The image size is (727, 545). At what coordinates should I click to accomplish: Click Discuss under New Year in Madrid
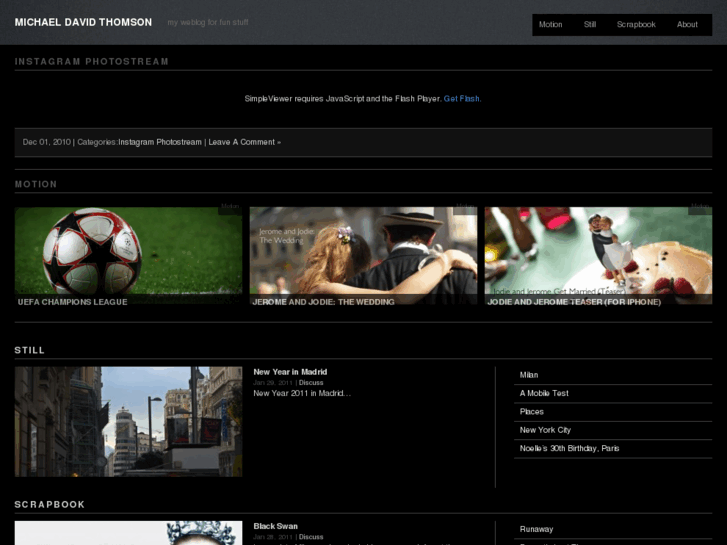(x=311, y=383)
